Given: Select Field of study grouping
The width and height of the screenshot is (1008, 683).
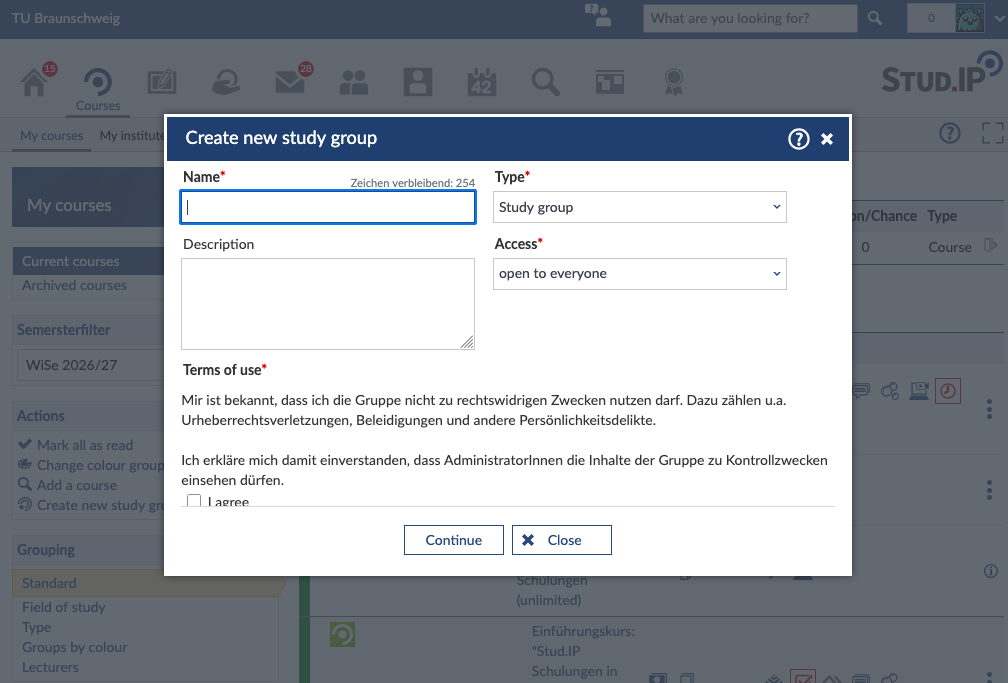Looking at the screenshot, I should pos(64,607).
